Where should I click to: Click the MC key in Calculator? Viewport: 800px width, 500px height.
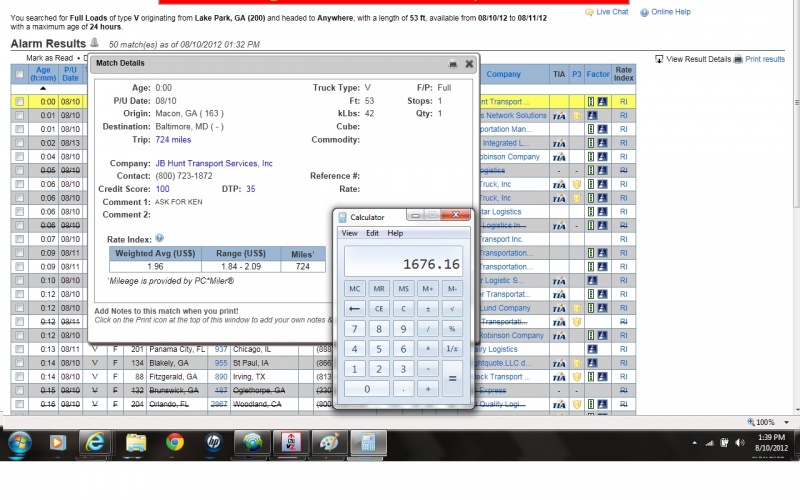355,289
